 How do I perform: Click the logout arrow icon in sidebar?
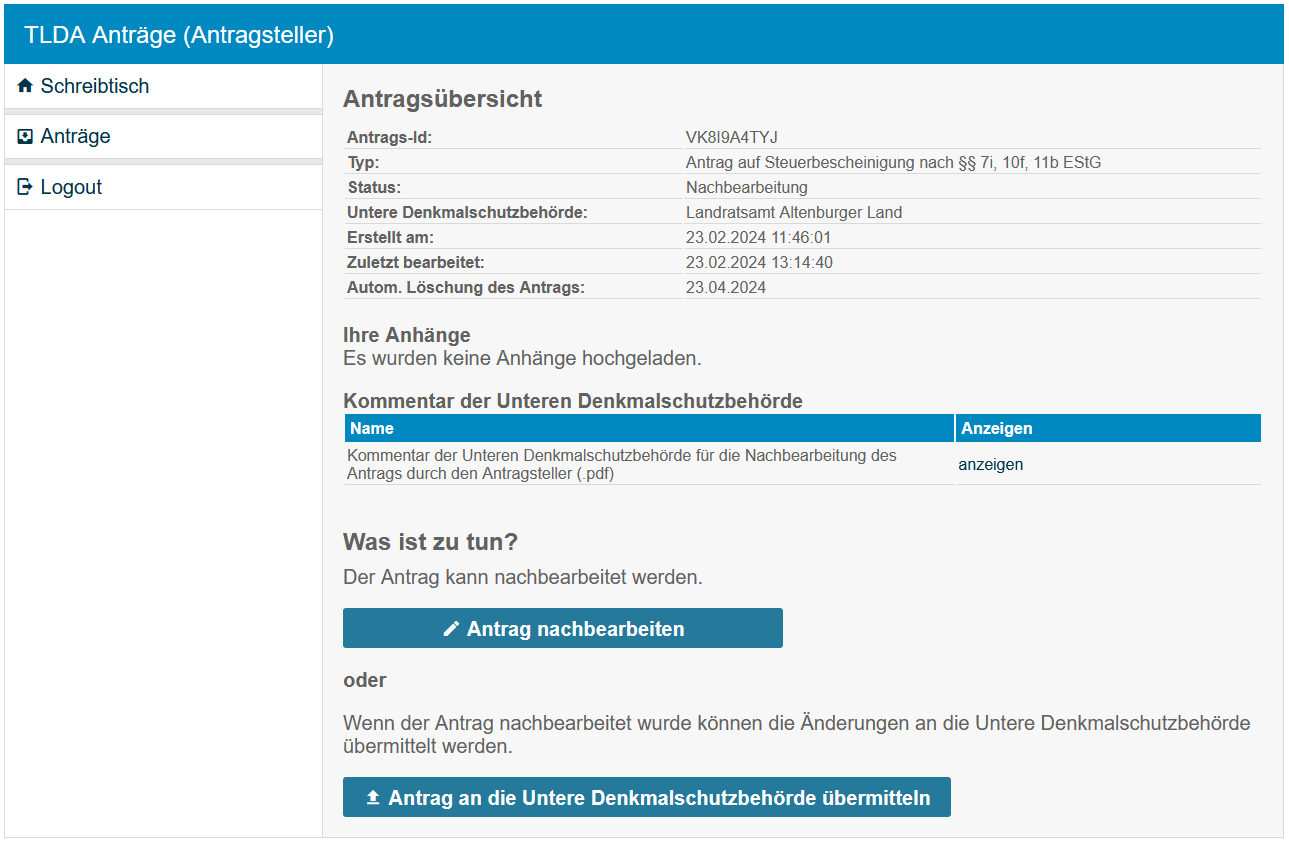25,187
